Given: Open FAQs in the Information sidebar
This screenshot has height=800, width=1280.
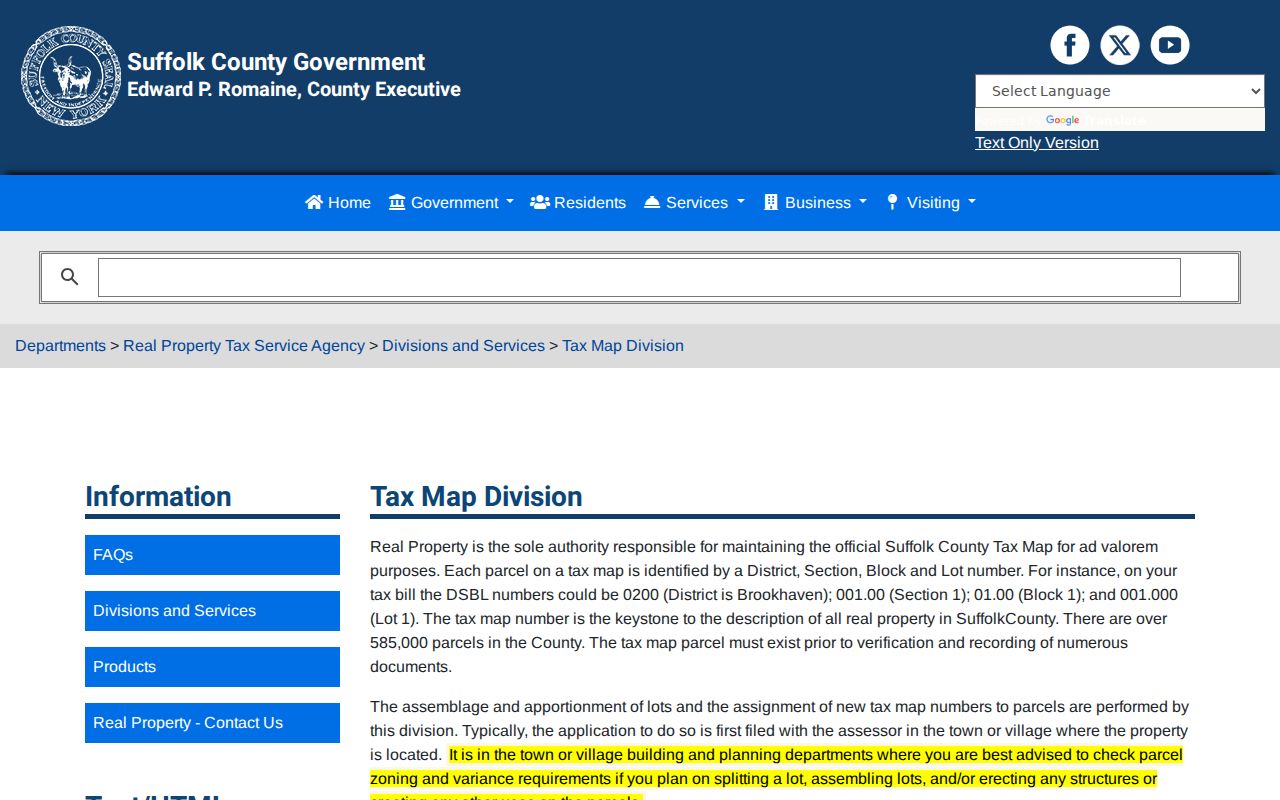Looking at the screenshot, I should pyautogui.click(x=212, y=555).
